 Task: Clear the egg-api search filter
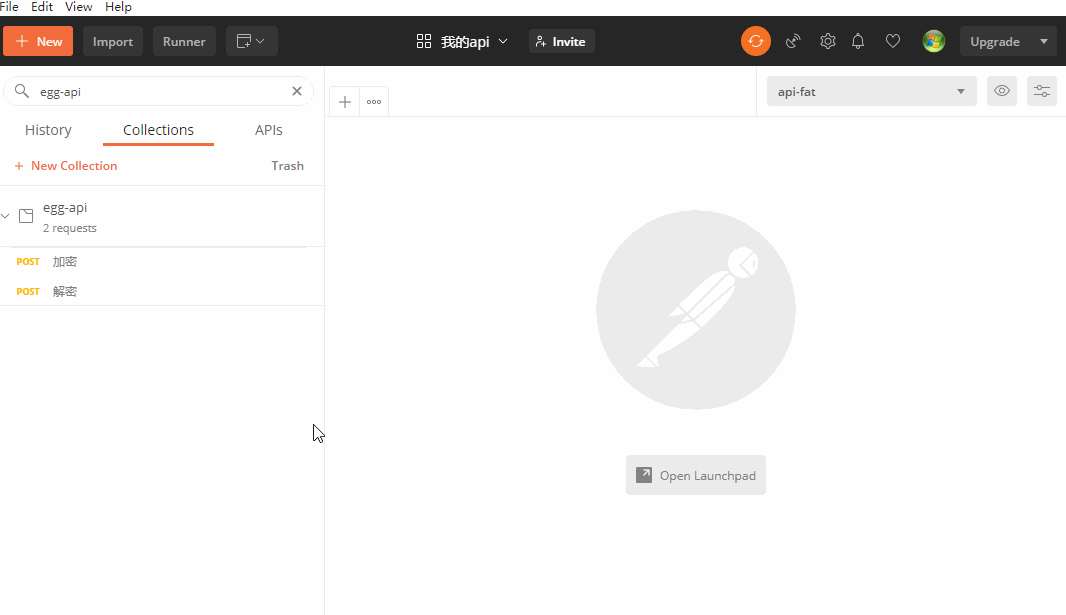tap(297, 91)
